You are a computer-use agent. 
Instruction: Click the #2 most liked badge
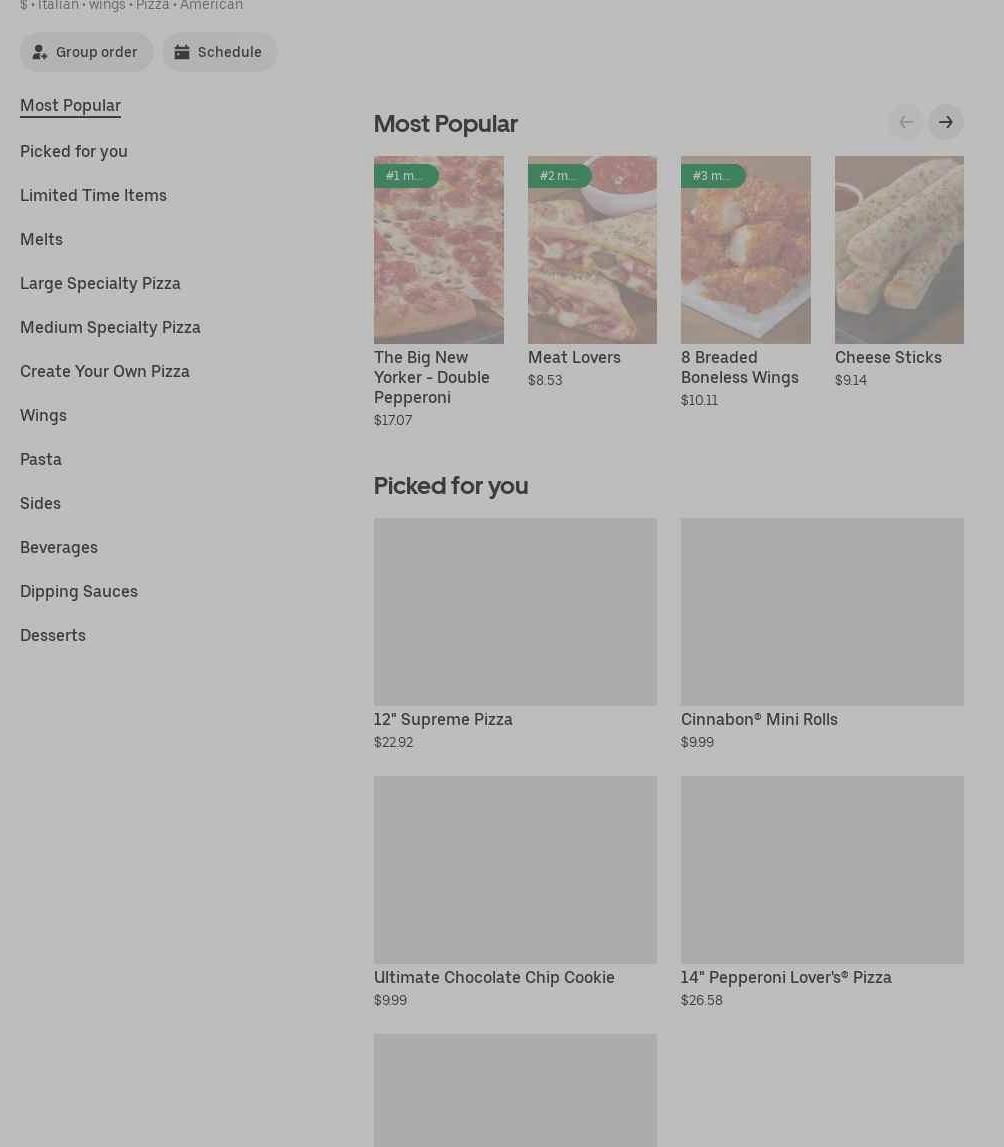(559, 176)
